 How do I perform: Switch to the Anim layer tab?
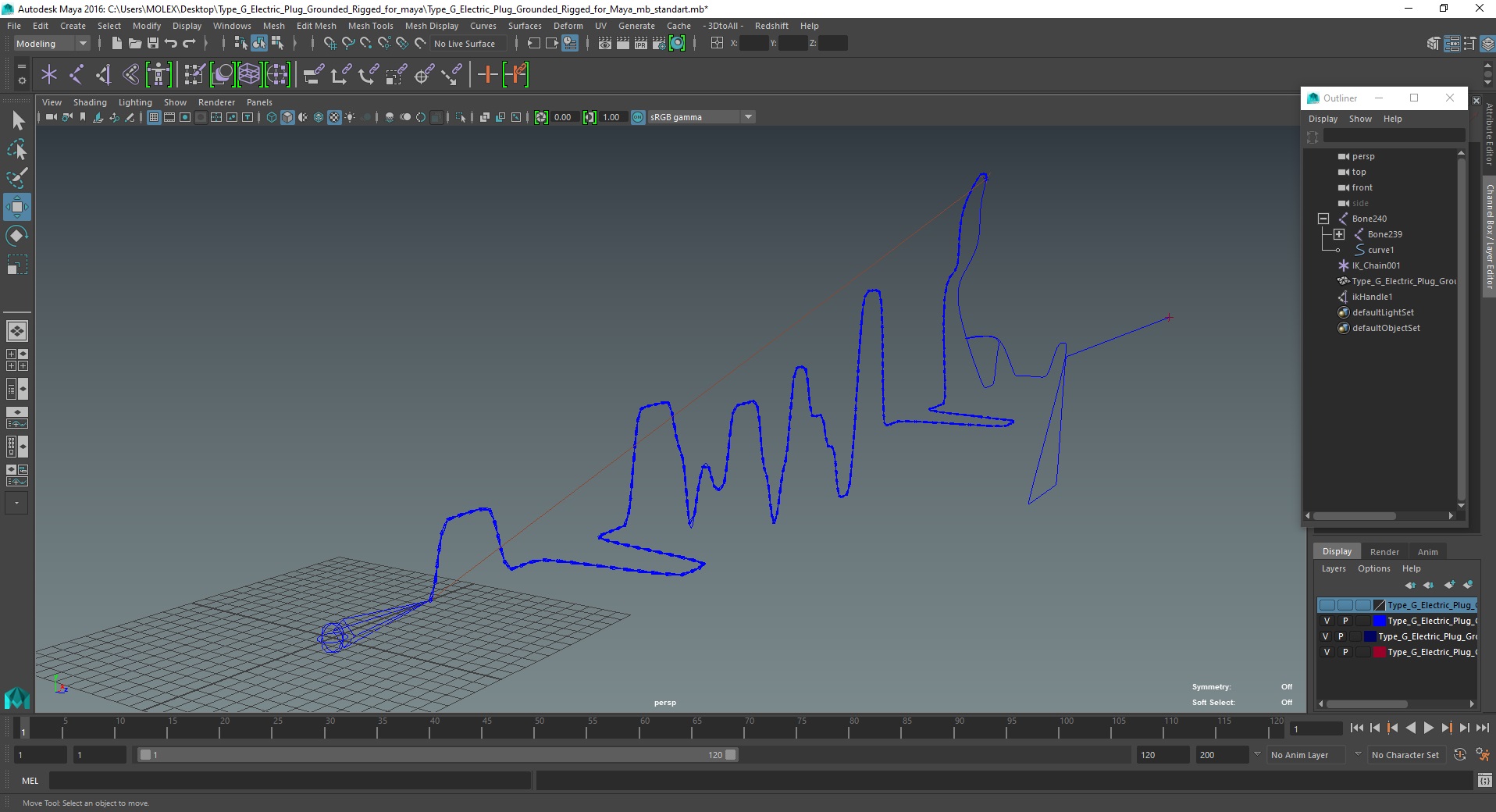pyautogui.click(x=1427, y=552)
